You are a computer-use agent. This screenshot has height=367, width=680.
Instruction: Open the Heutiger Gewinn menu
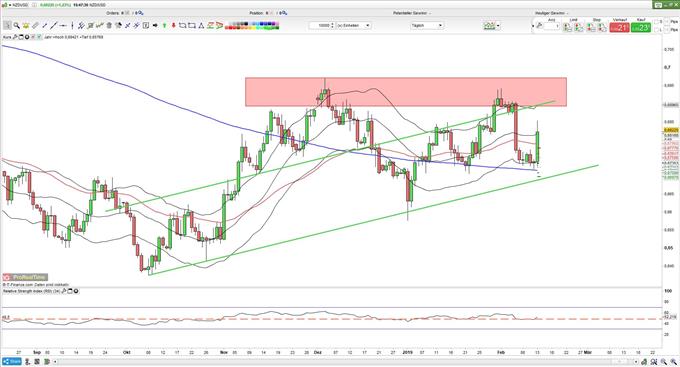pyautogui.click(x=550, y=13)
